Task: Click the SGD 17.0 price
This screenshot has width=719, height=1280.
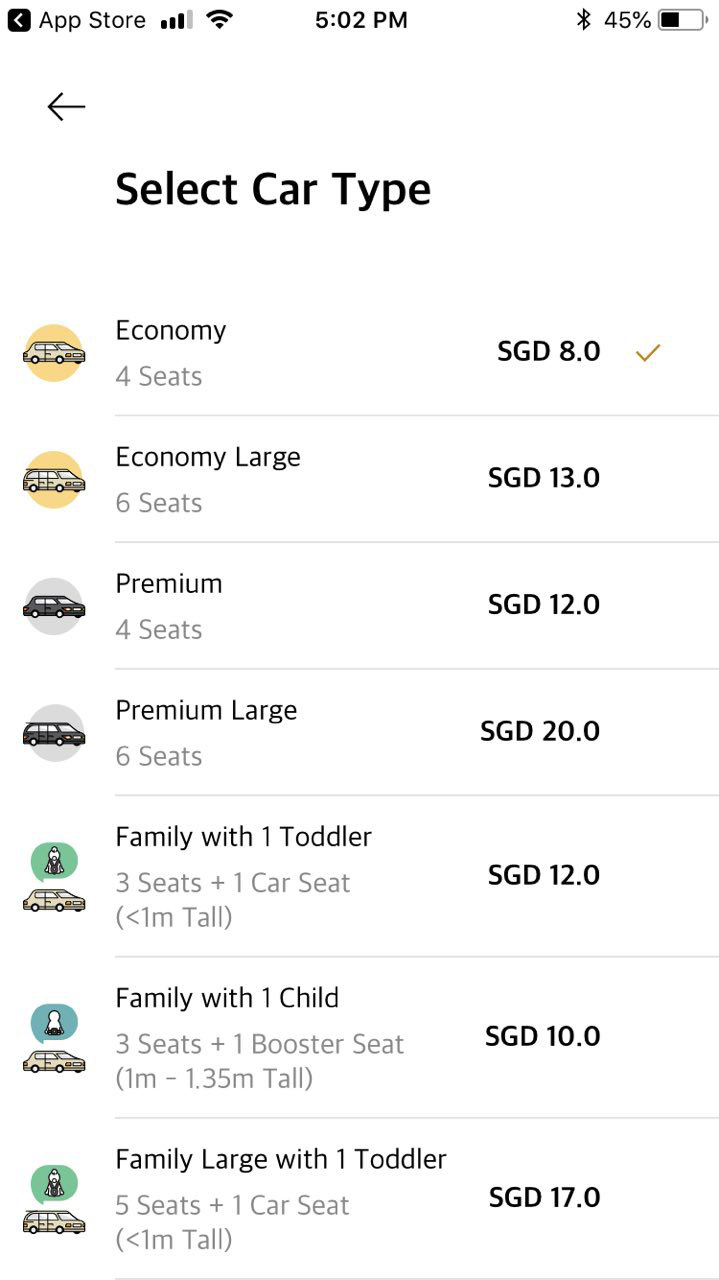Action: 544,1198
